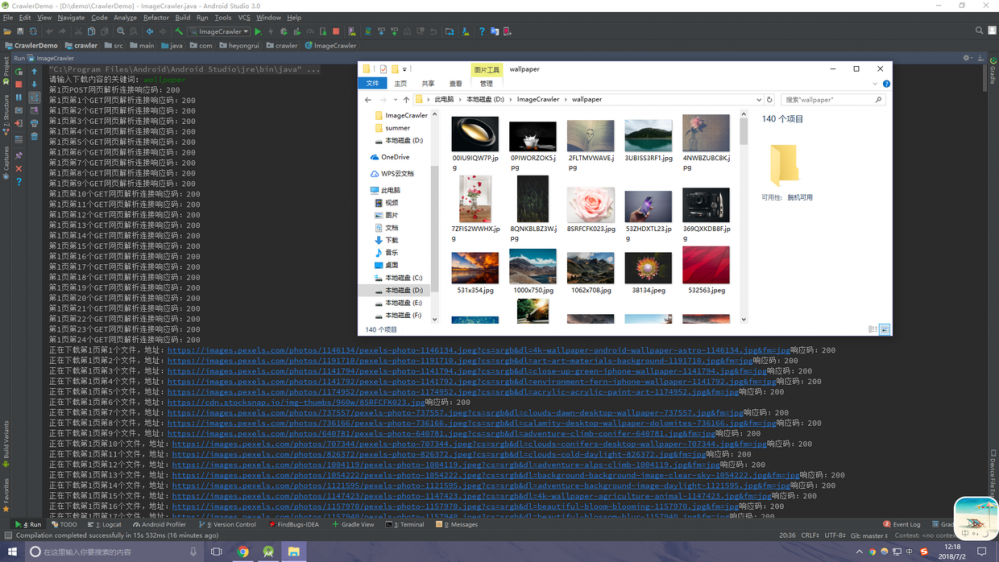
Task: Expand the Explorer address bar history dropdown
Action: click(x=758, y=100)
